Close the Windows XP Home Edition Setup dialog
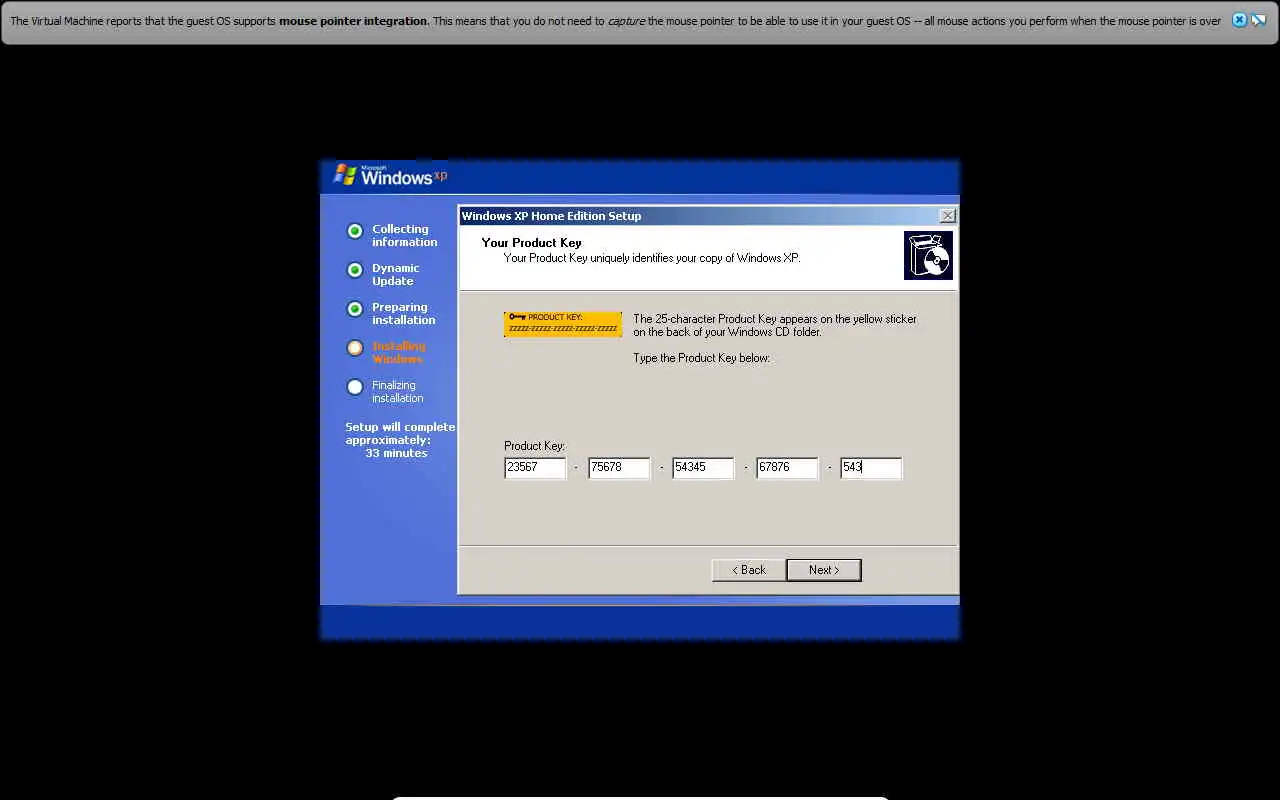Viewport: 1280px width, 800px height. (x=947, y=216)
